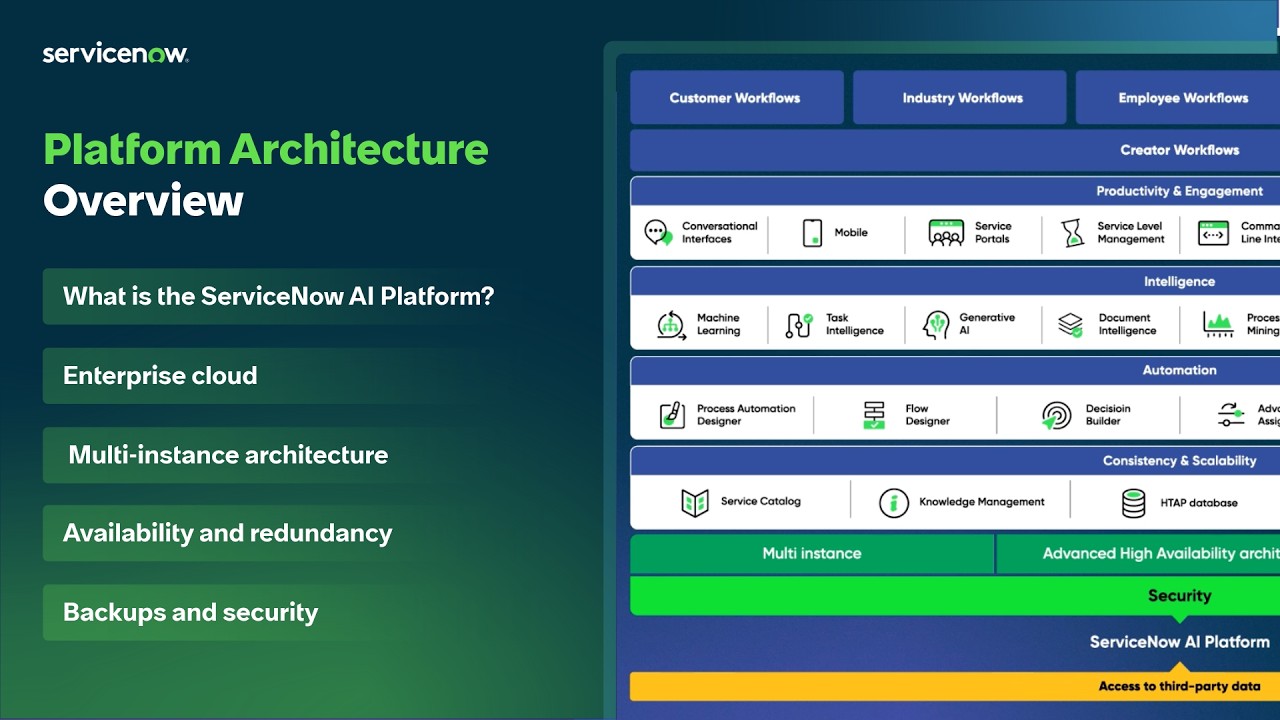
Task: Open the Decision Builder icon
Action: 1056,416
